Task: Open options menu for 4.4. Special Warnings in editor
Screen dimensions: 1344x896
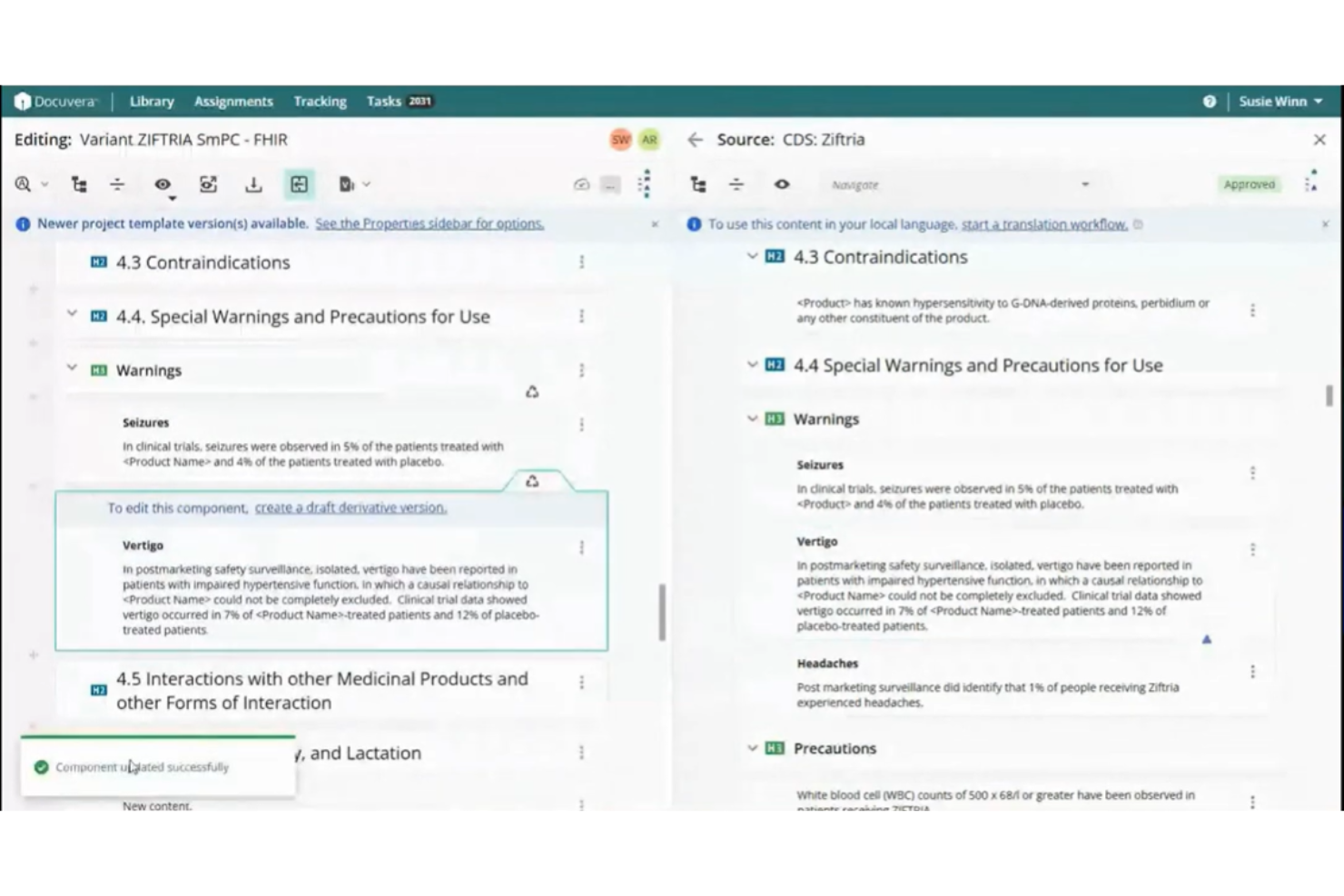Action: 582,316
